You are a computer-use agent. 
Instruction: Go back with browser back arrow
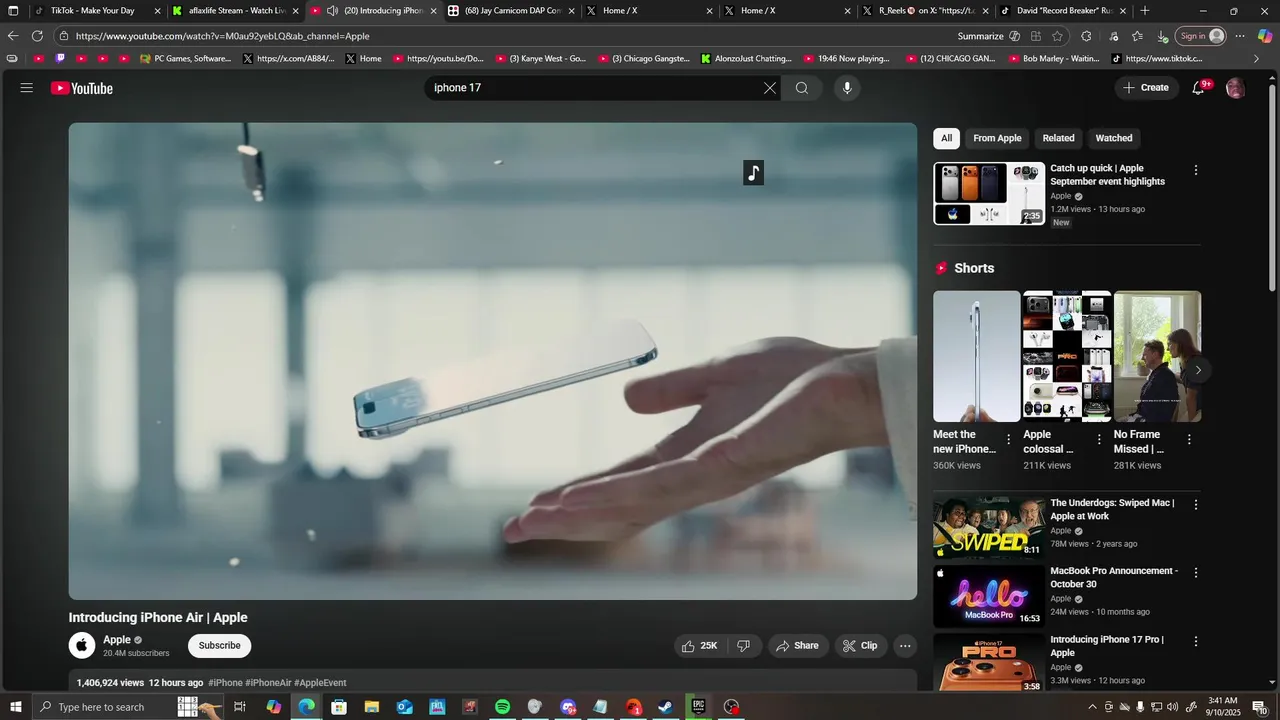tap(13, 36)
